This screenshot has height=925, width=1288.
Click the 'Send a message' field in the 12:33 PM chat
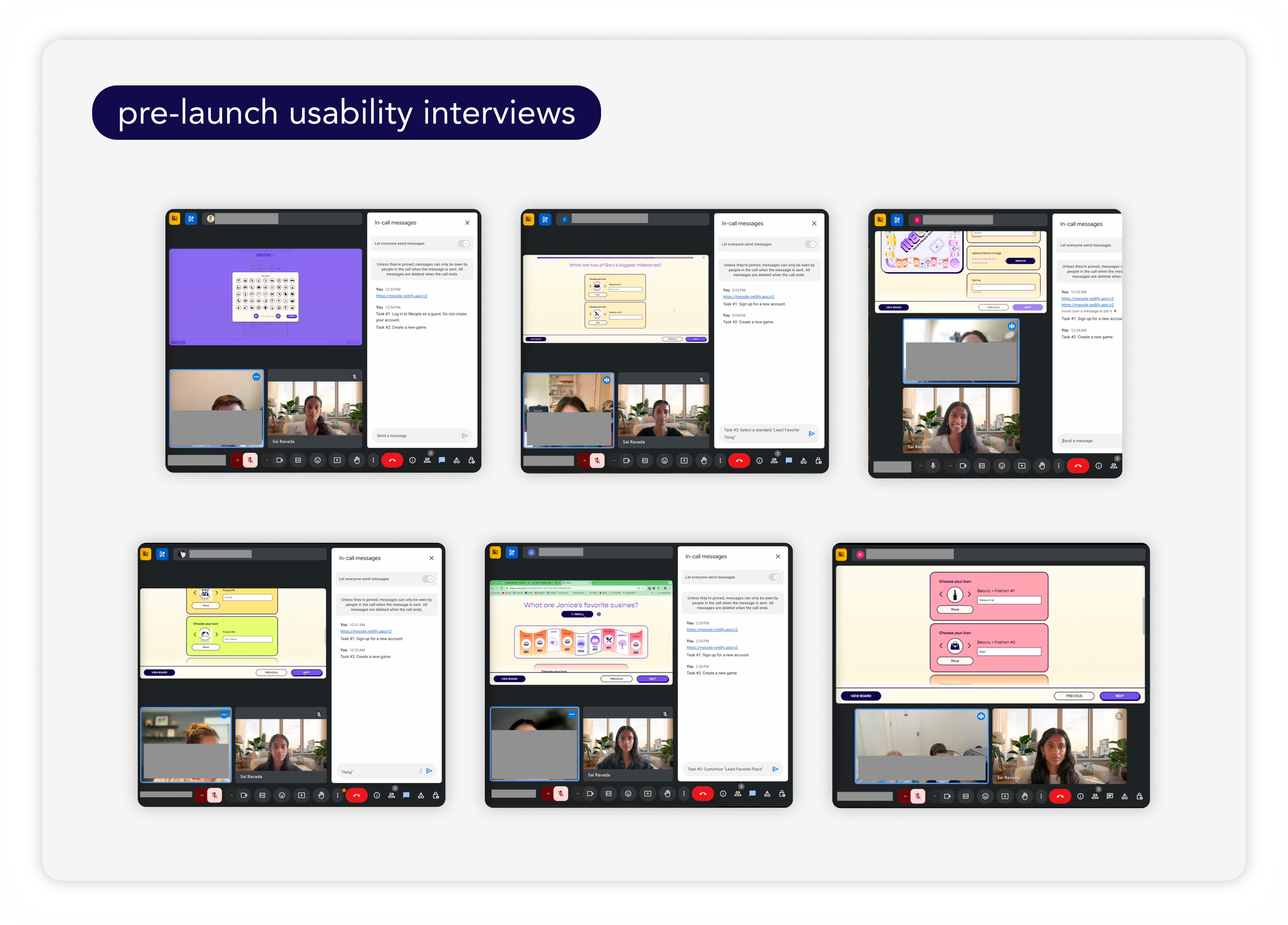tap(415, 436)
